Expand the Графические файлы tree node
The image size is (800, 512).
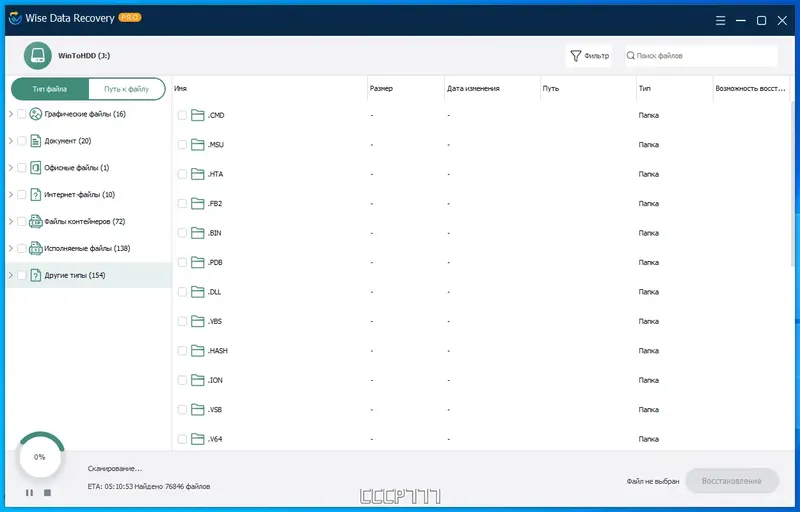coord(11,114)
